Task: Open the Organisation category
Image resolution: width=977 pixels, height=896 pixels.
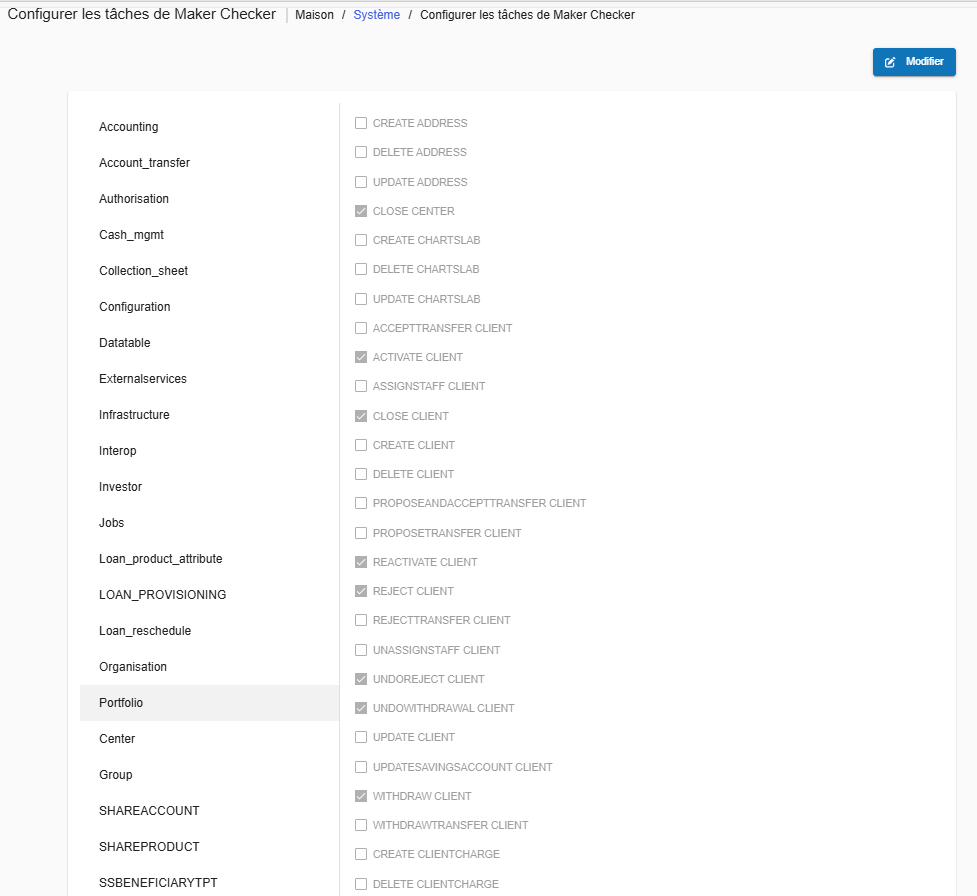Action: (133, 667)
